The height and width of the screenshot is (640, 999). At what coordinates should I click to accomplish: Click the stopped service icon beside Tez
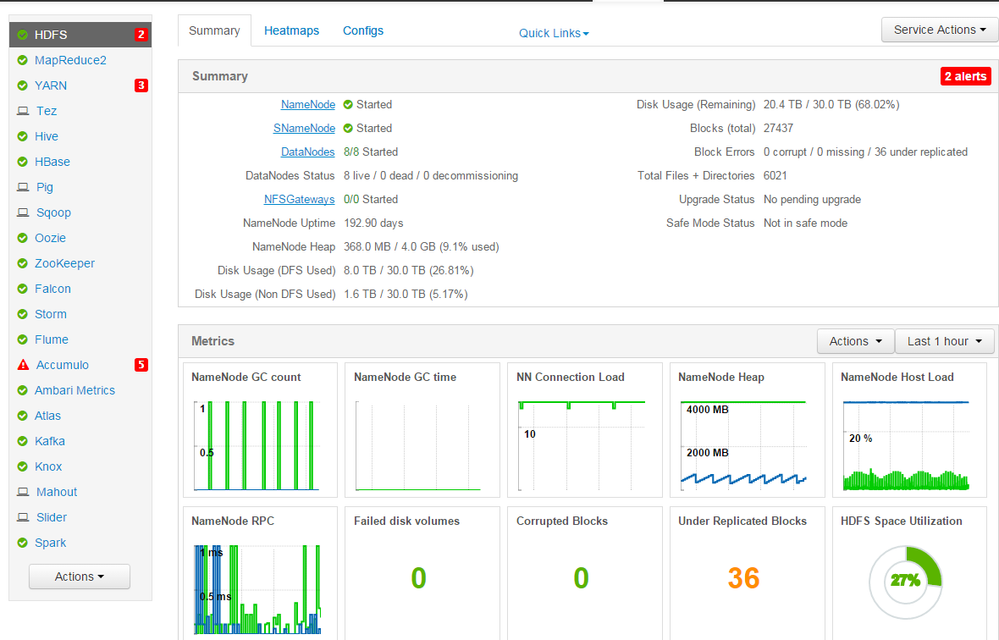[x=23, y=110]
